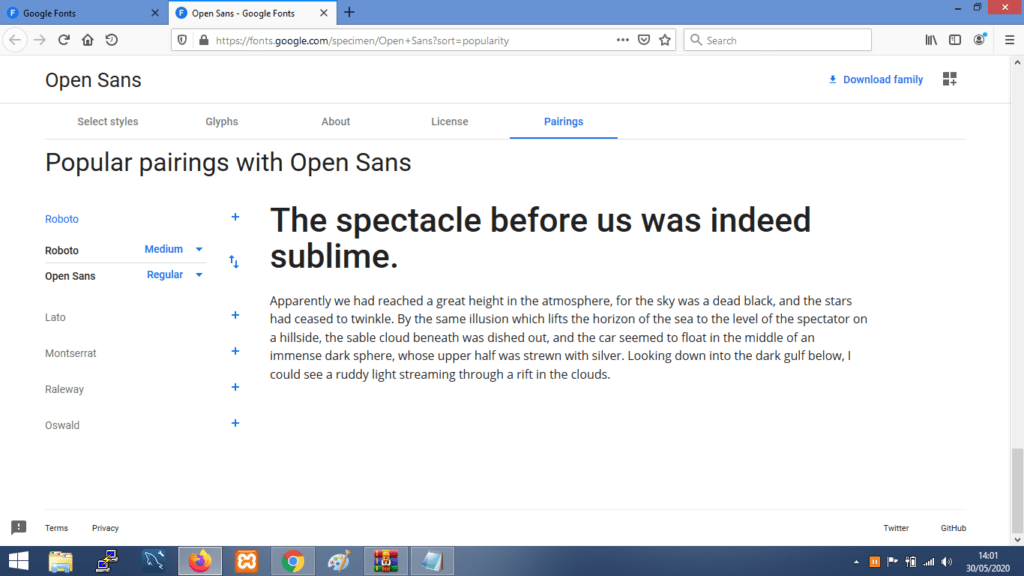Add the Lato pairing with plus
The height and width of the screenshot is (576, 1024).
(235, 315)
